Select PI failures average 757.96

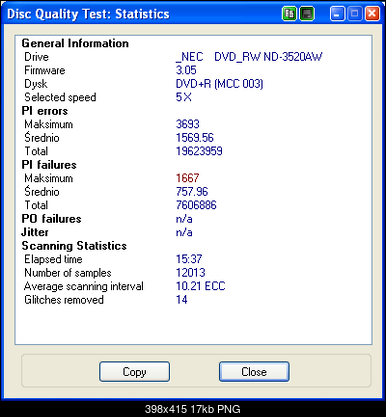click(192, 192)
